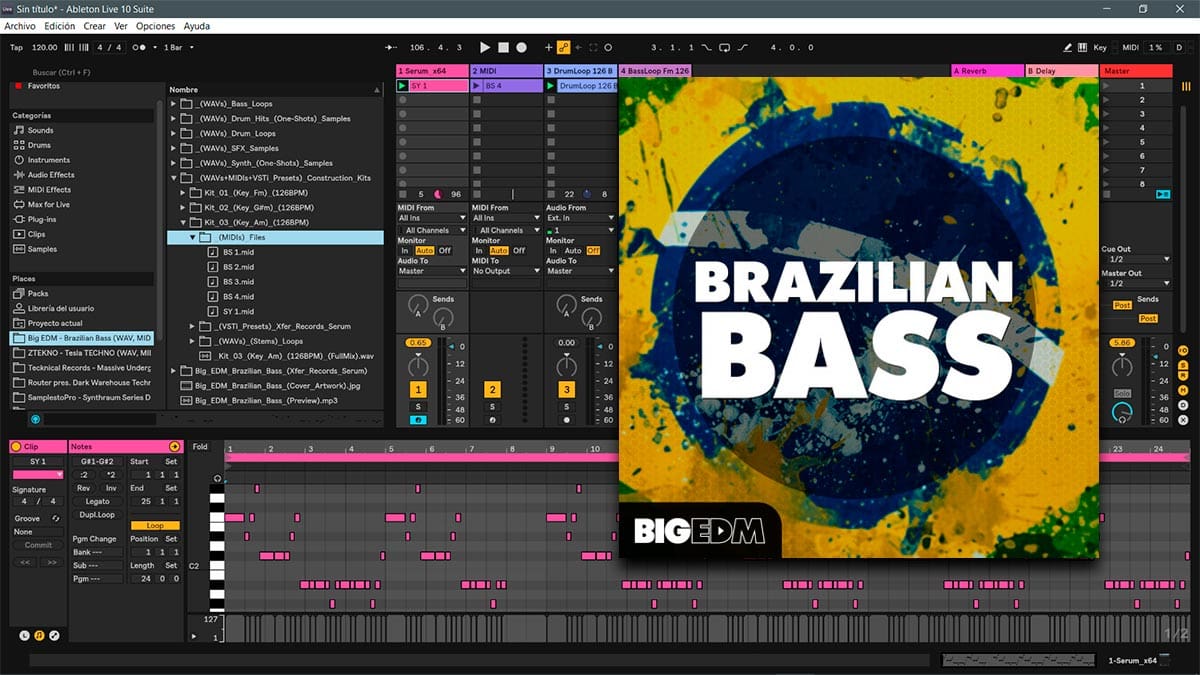Click the Legato button
The width and height of the screenshot is (1200, 675).
click(97, 501)
